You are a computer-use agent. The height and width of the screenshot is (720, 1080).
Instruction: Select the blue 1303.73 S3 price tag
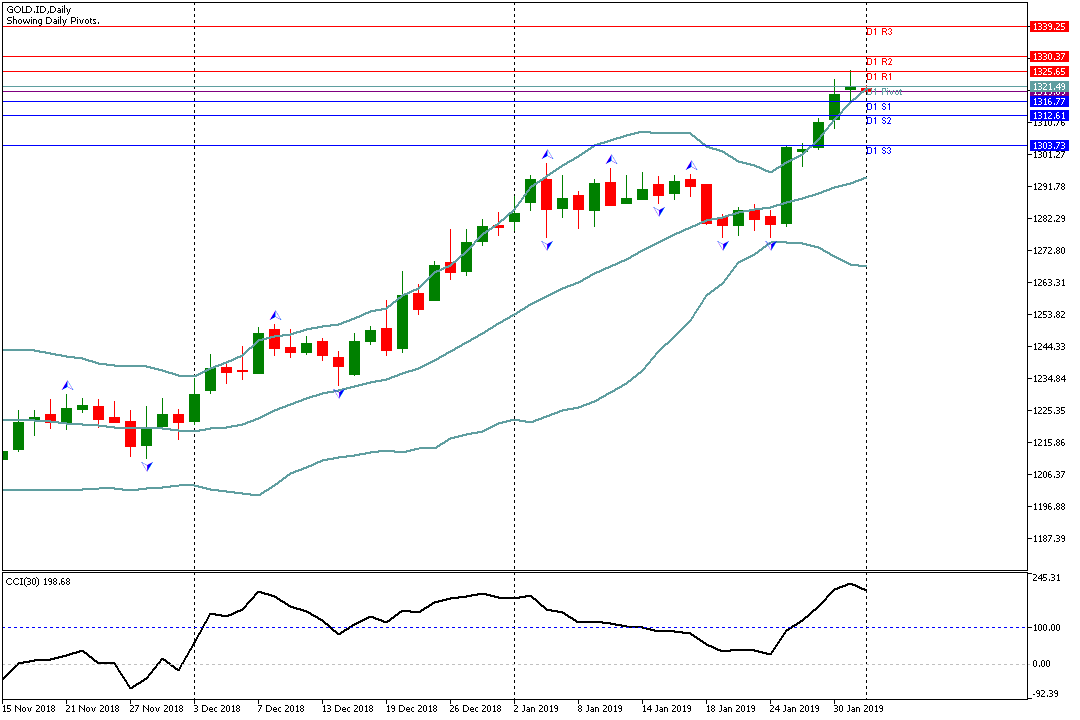pos(1049,146)
